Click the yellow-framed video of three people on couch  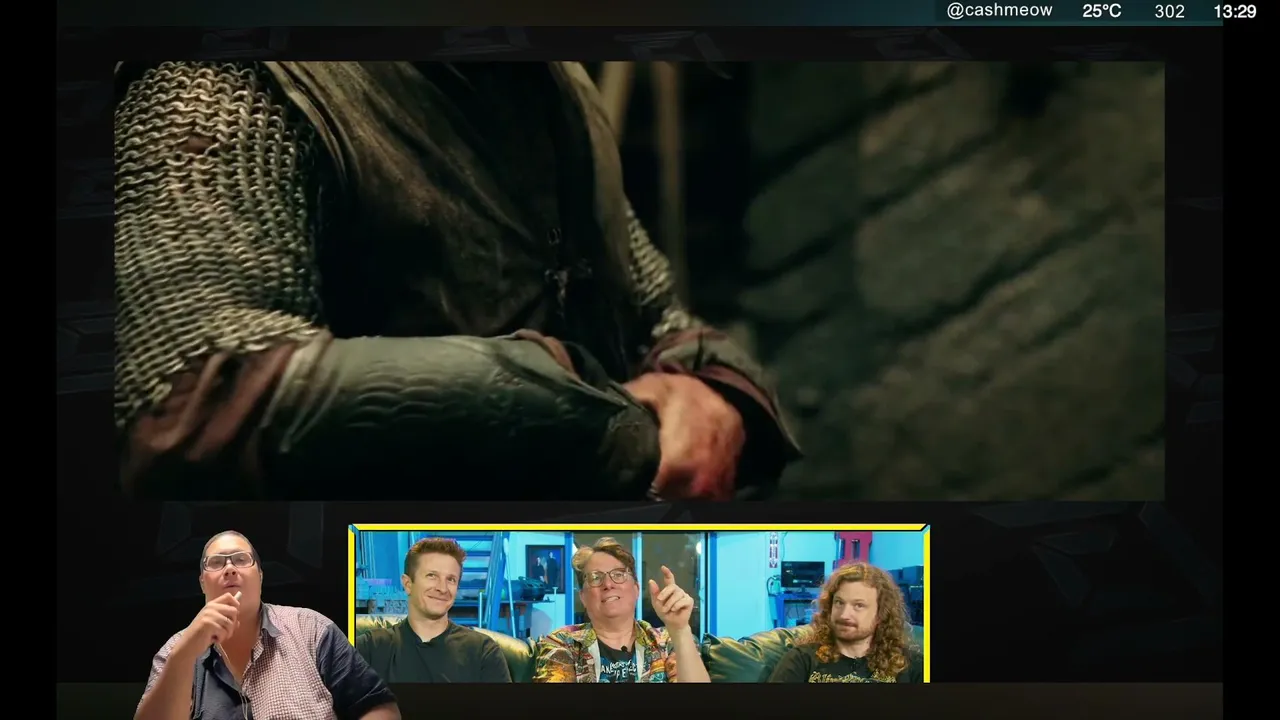pyautogui.click(x=639, y=603)
